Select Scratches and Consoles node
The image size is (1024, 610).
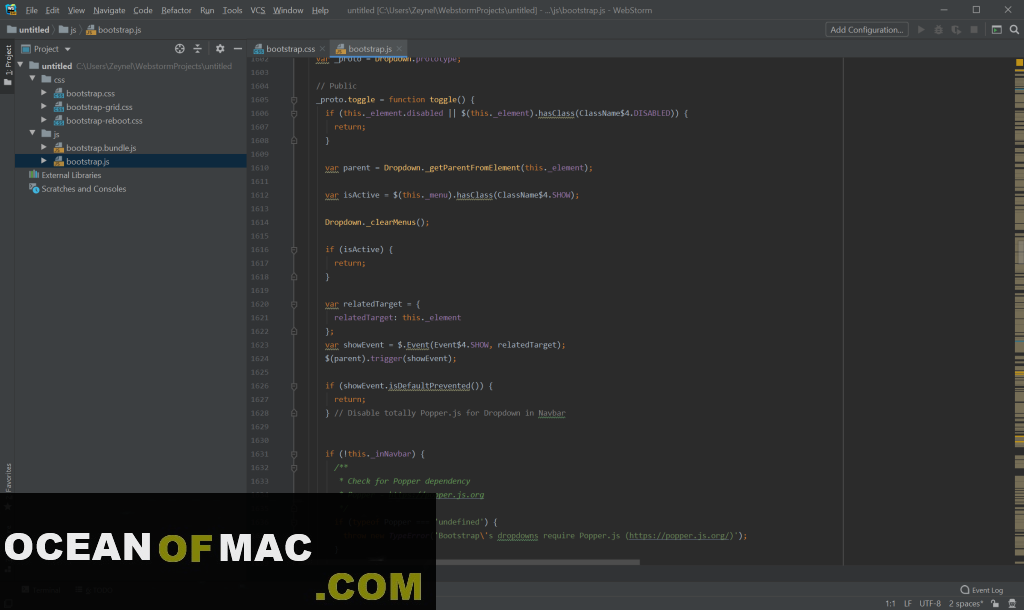pyautogui.click(x=84, y=189)
